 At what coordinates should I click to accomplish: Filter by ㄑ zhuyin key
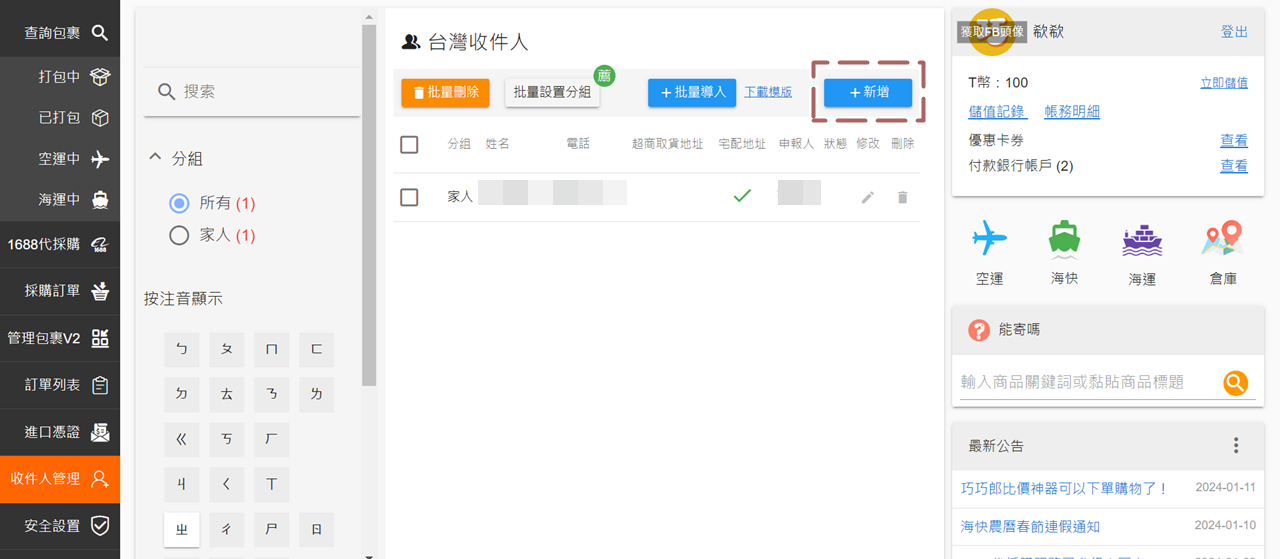tap(227, 485)
